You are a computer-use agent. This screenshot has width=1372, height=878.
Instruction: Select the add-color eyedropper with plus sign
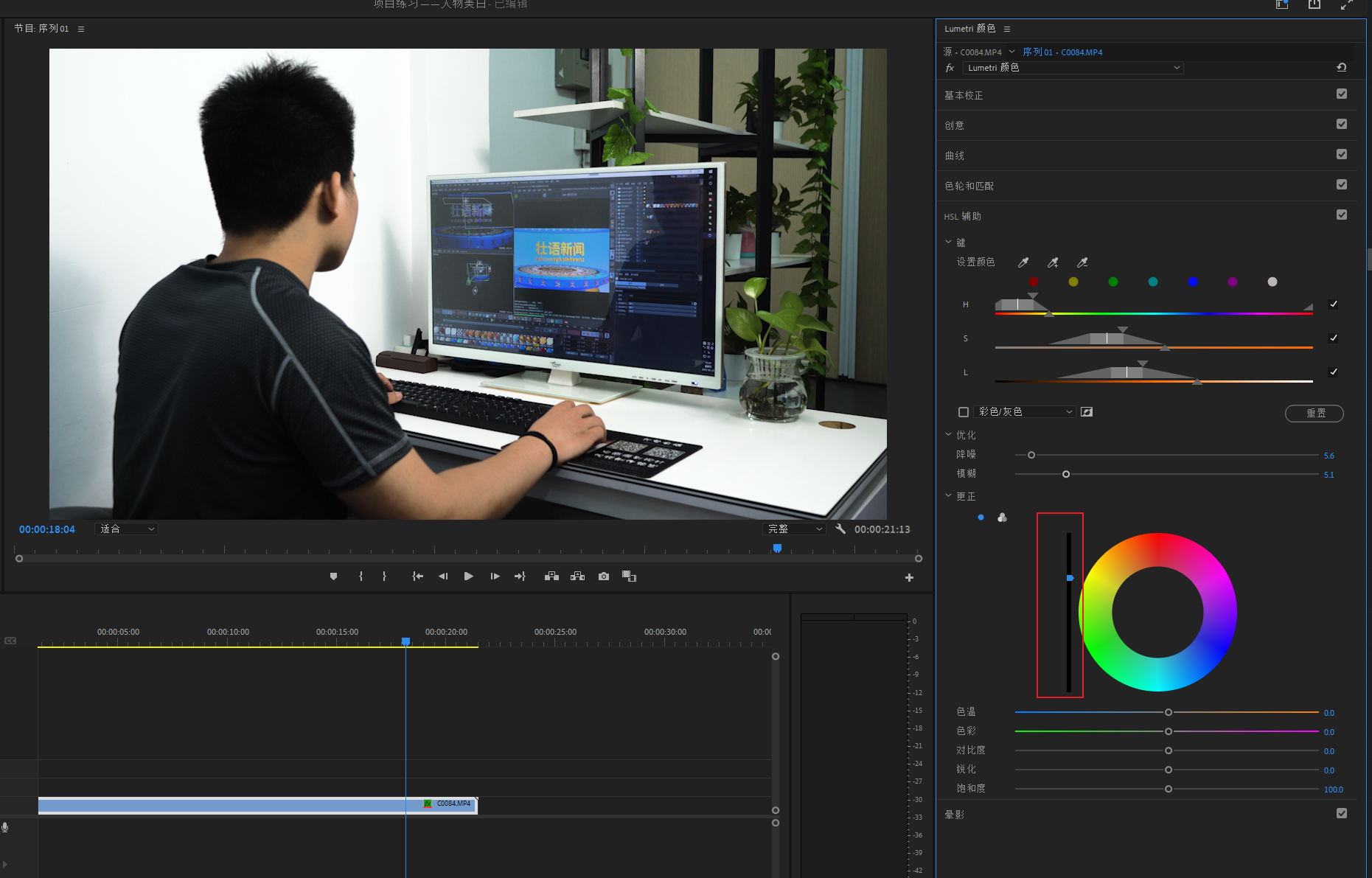point(1053,262)
